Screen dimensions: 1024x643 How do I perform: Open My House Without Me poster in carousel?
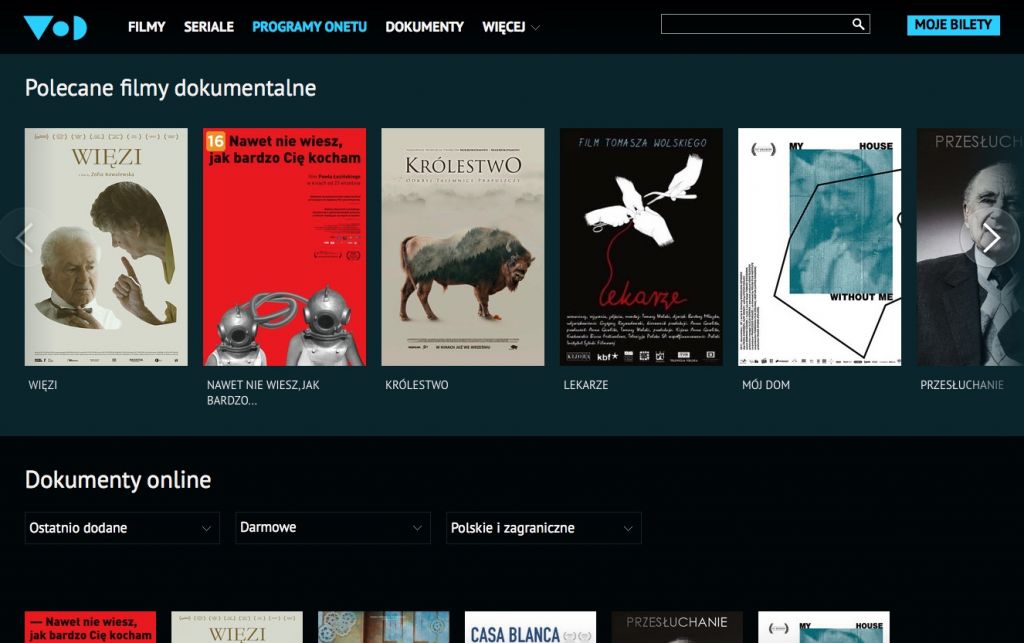tap(820, 247)
